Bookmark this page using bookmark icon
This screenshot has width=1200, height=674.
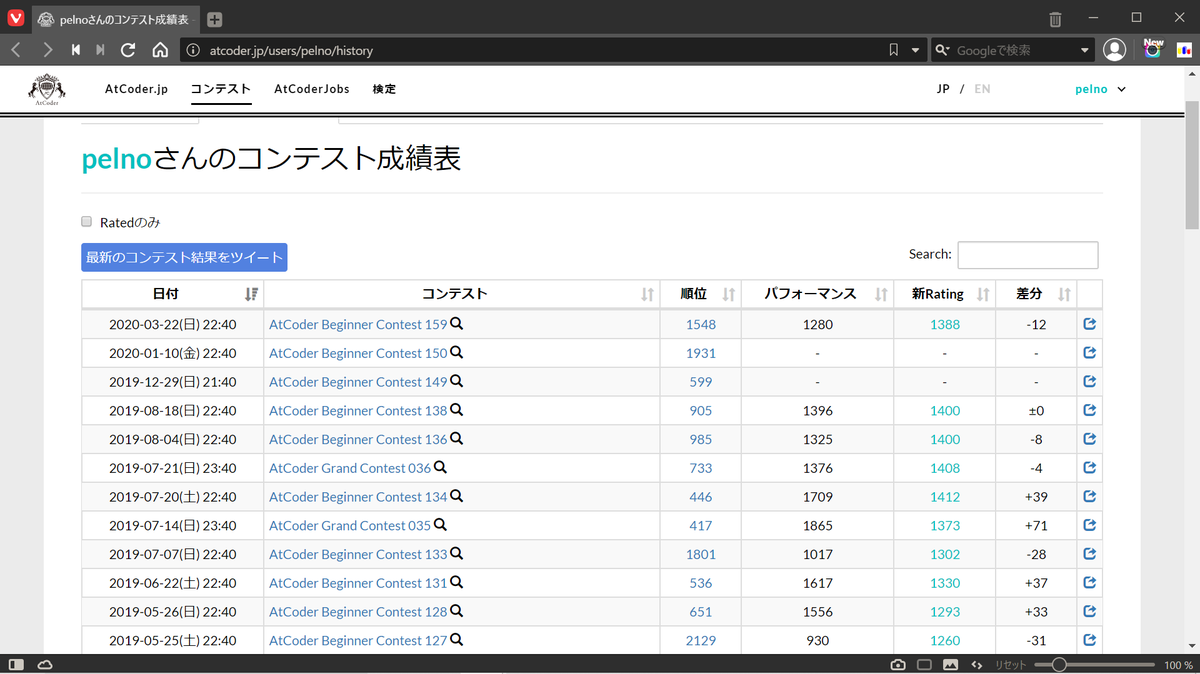coord(894,49)
